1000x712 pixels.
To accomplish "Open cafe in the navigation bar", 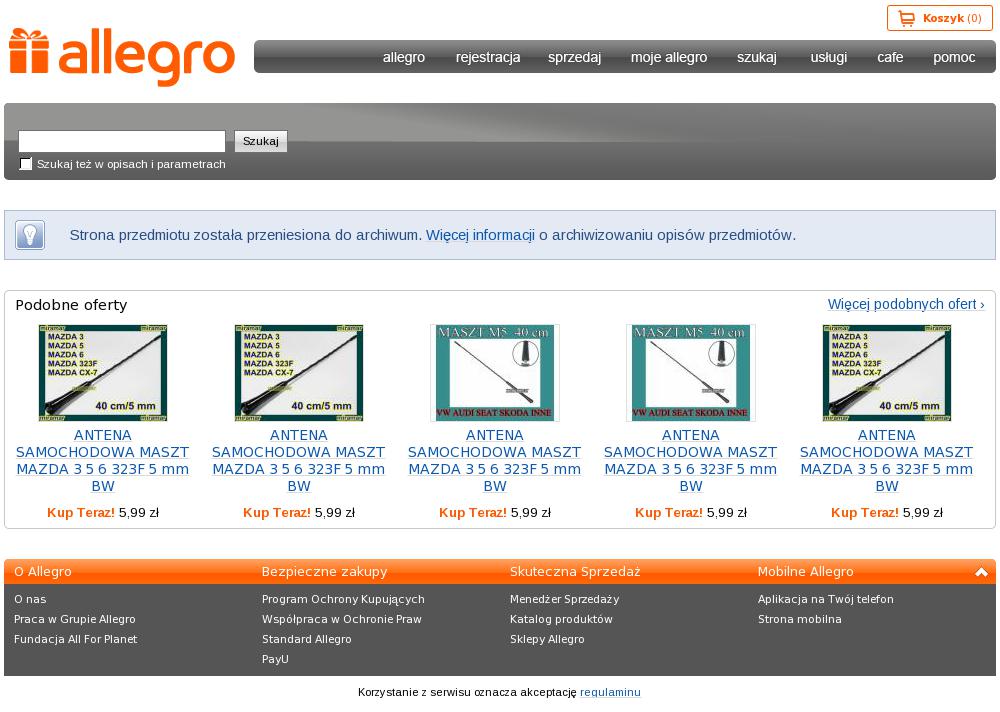I will click(890, 57).
